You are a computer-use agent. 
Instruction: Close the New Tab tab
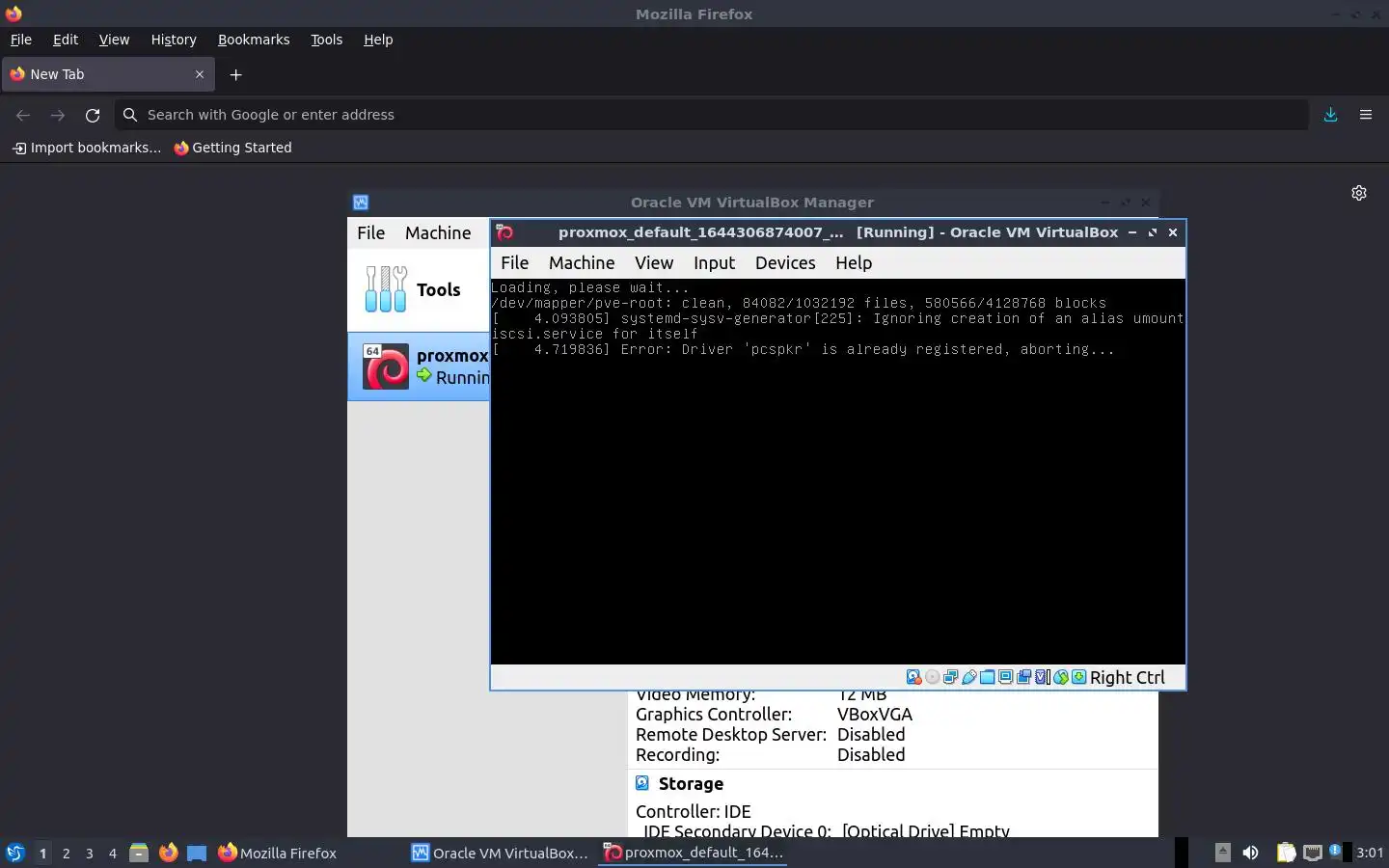pyautogui.click(x=200, y=74)
